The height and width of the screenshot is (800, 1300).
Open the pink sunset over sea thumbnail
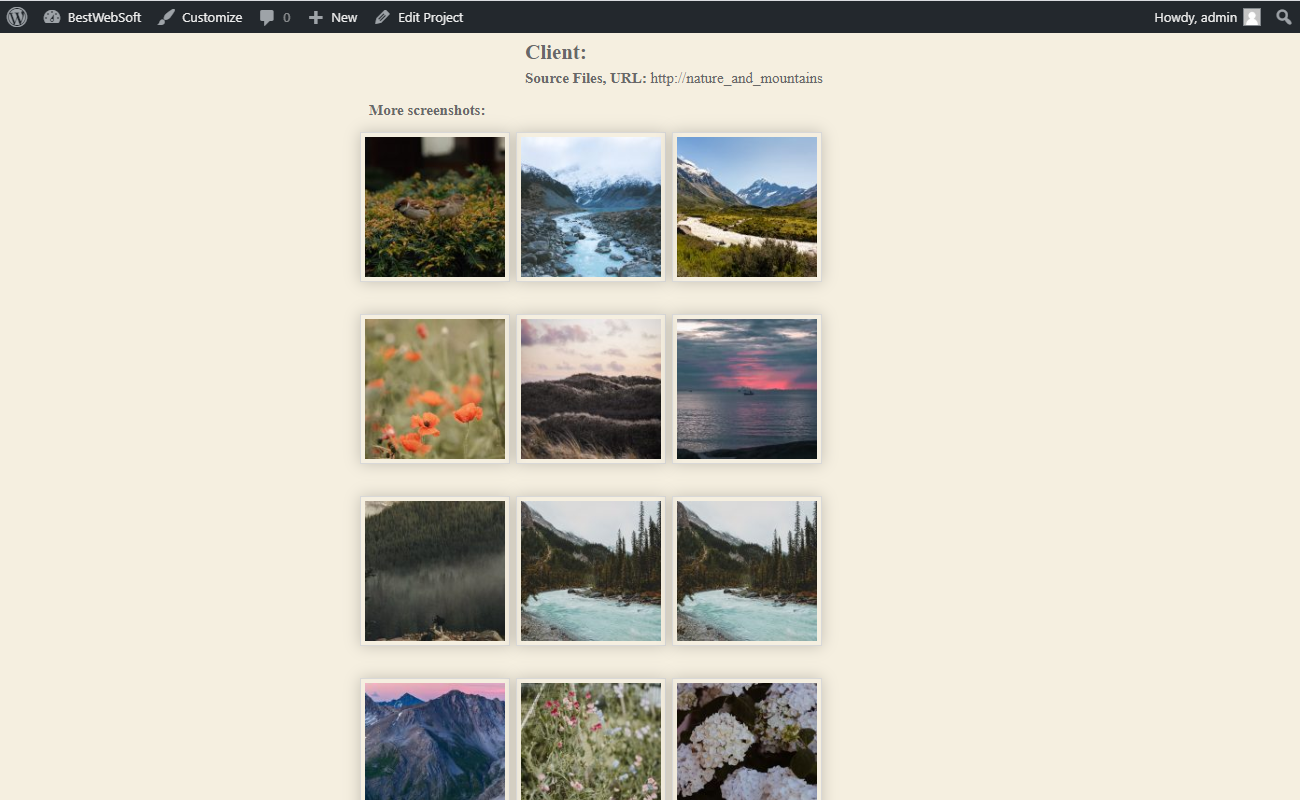click(747, 389)
